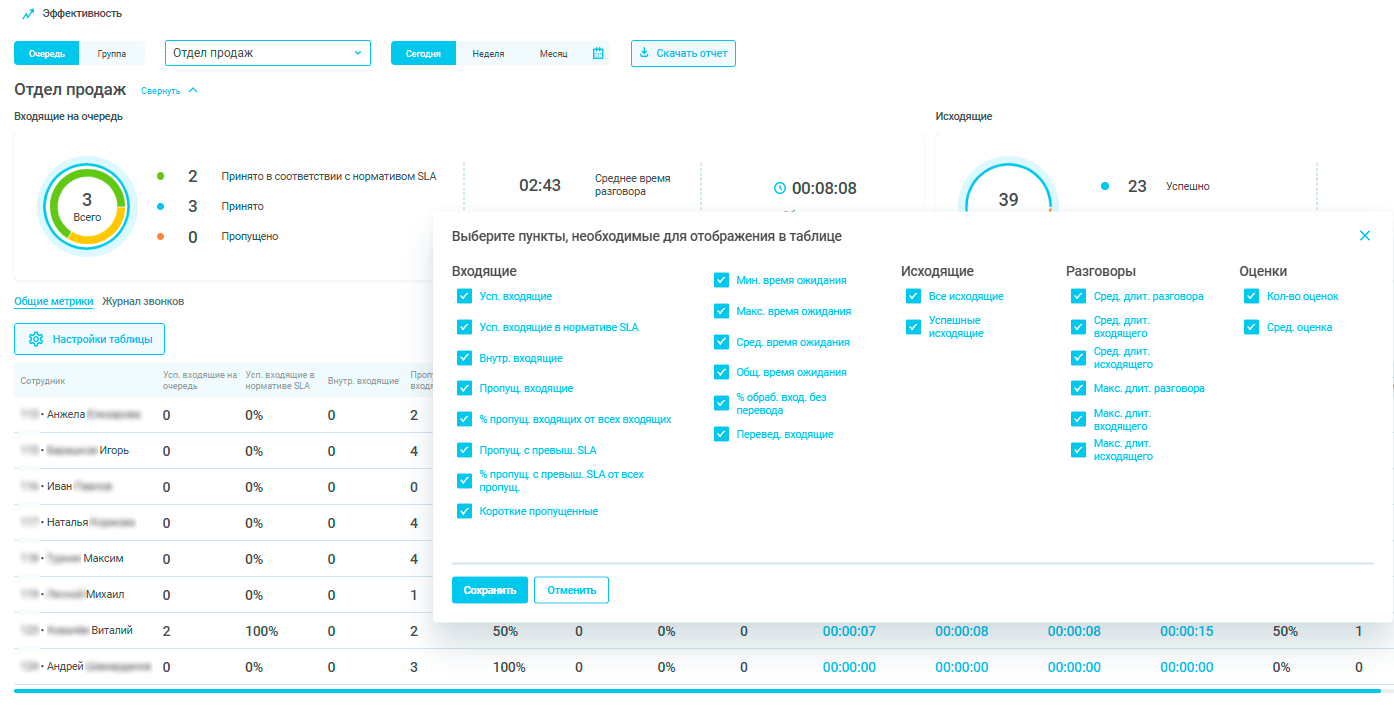Switch to the Неделя period
The width and height of the screenshot is (1394, 714).
488,54
